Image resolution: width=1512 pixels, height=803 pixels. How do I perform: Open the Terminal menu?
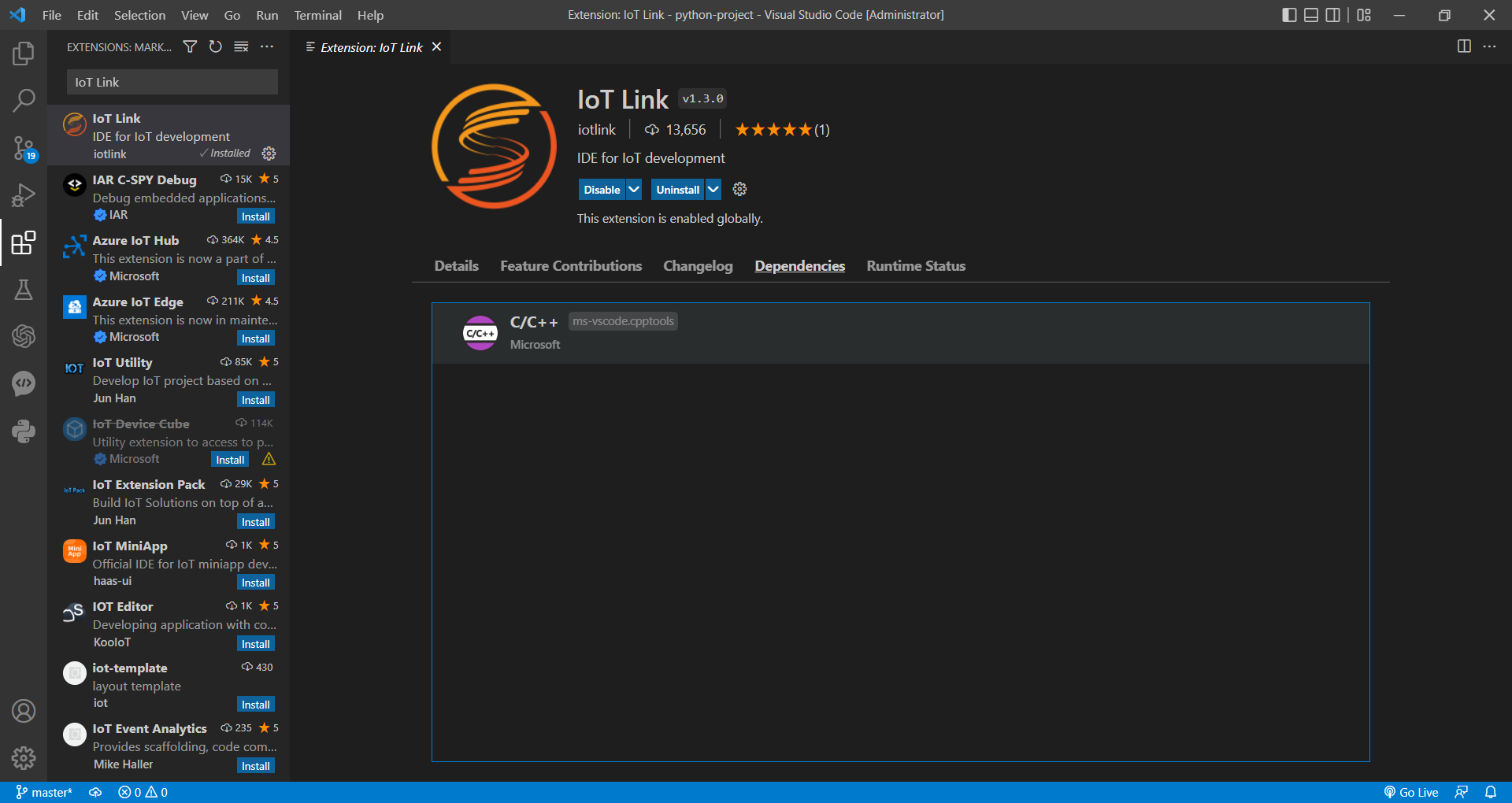318,15
